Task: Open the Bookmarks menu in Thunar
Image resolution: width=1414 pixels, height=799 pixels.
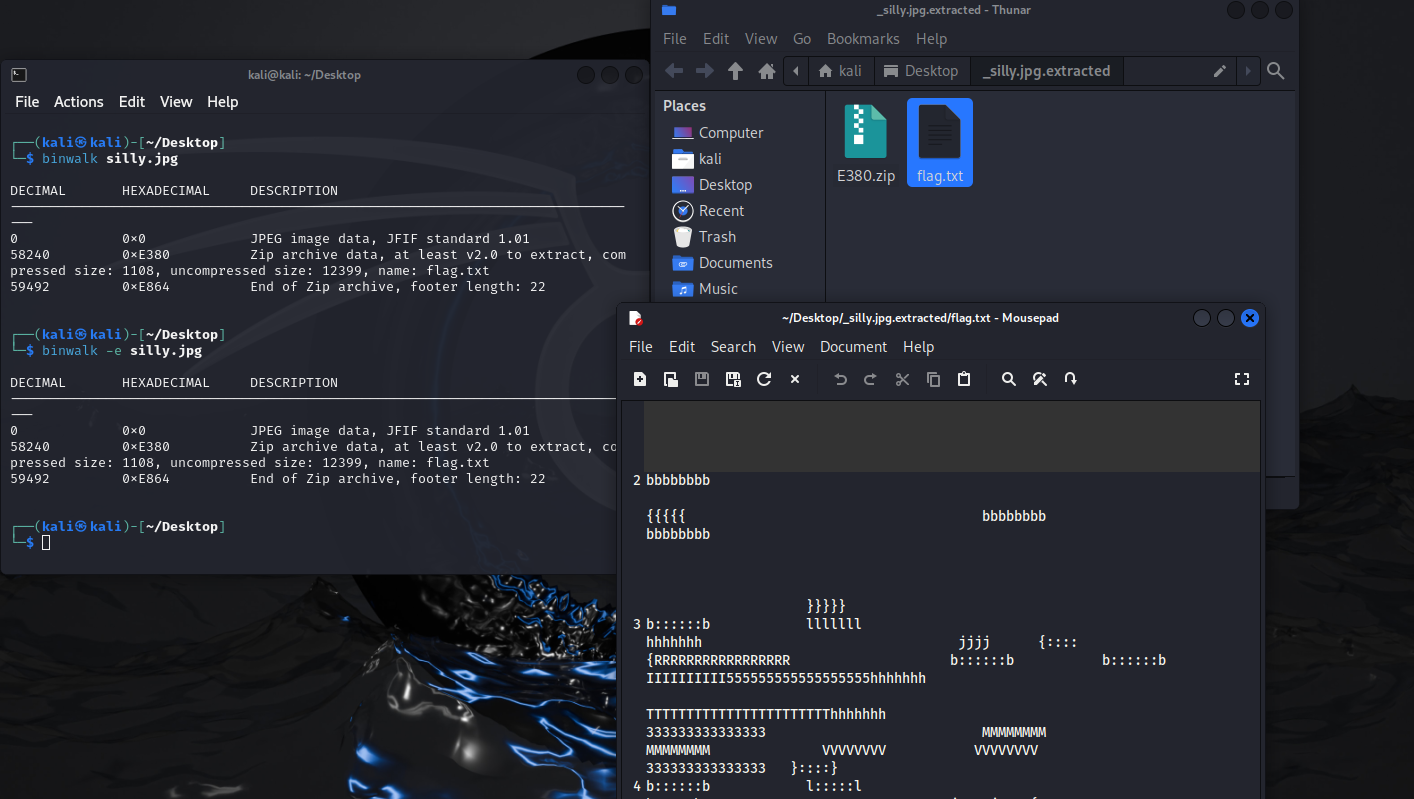Action: click(x=863, y=39)
